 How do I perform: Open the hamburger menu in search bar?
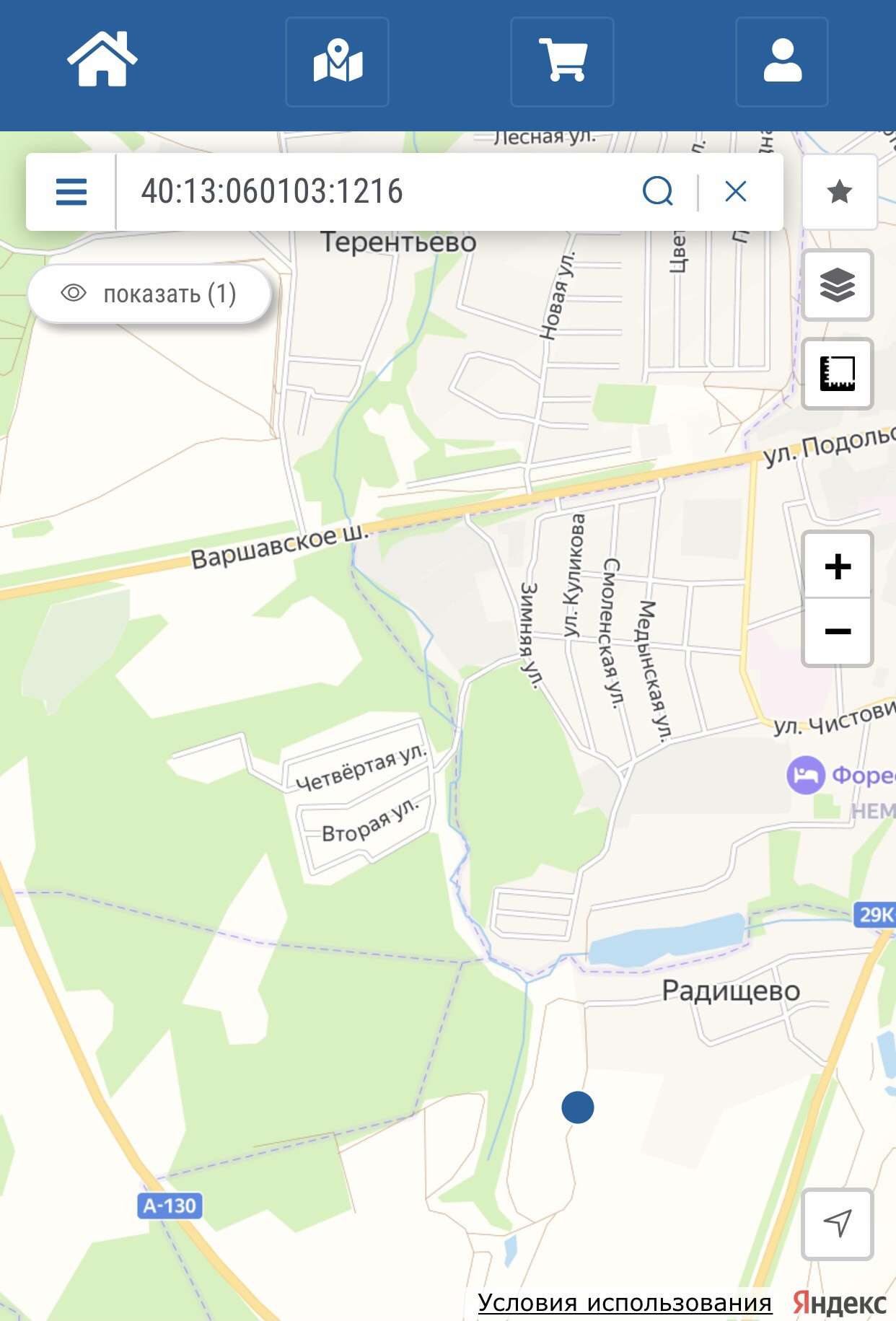tap(71, 192)
